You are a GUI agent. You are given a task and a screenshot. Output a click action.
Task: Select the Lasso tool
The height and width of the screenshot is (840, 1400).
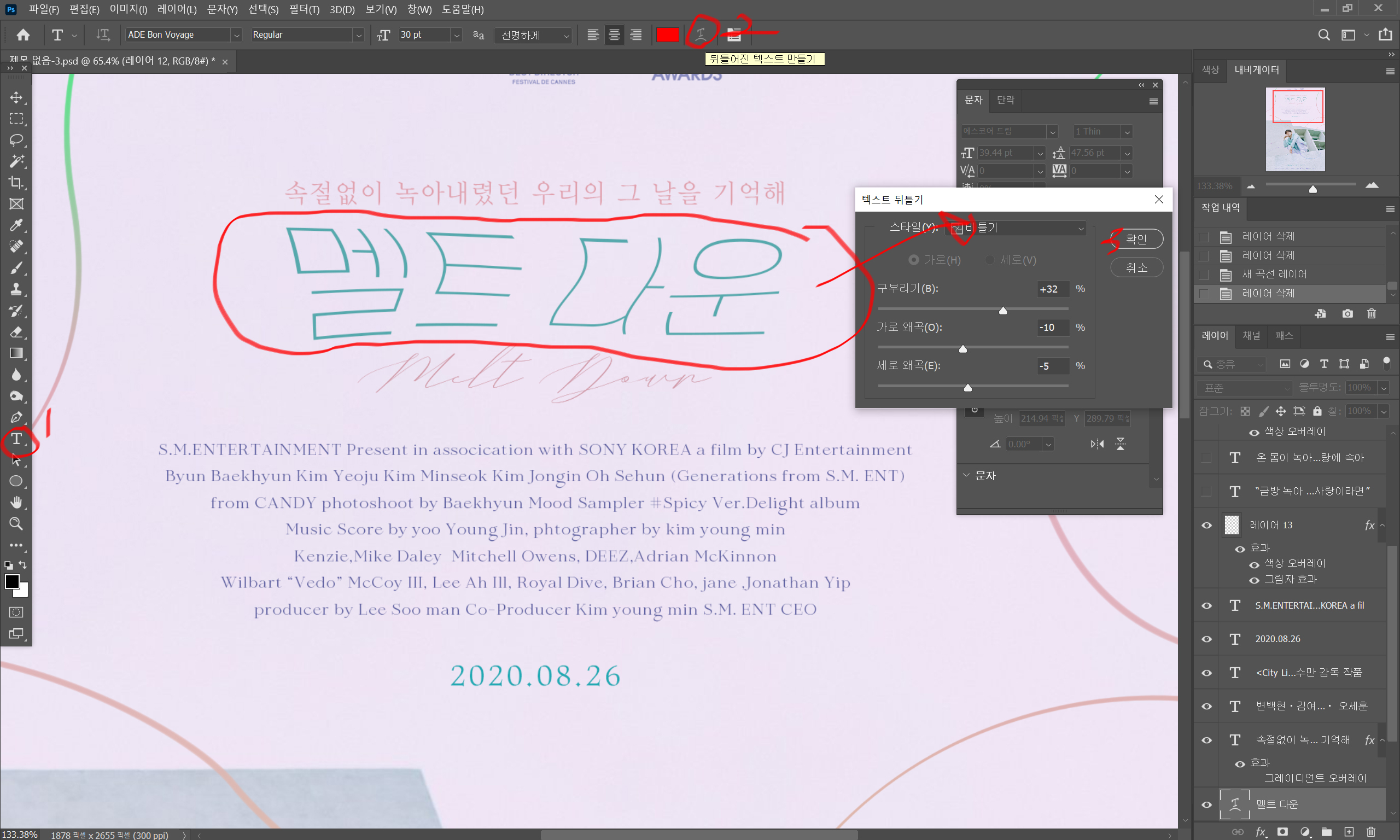click(x=16, y=140)
